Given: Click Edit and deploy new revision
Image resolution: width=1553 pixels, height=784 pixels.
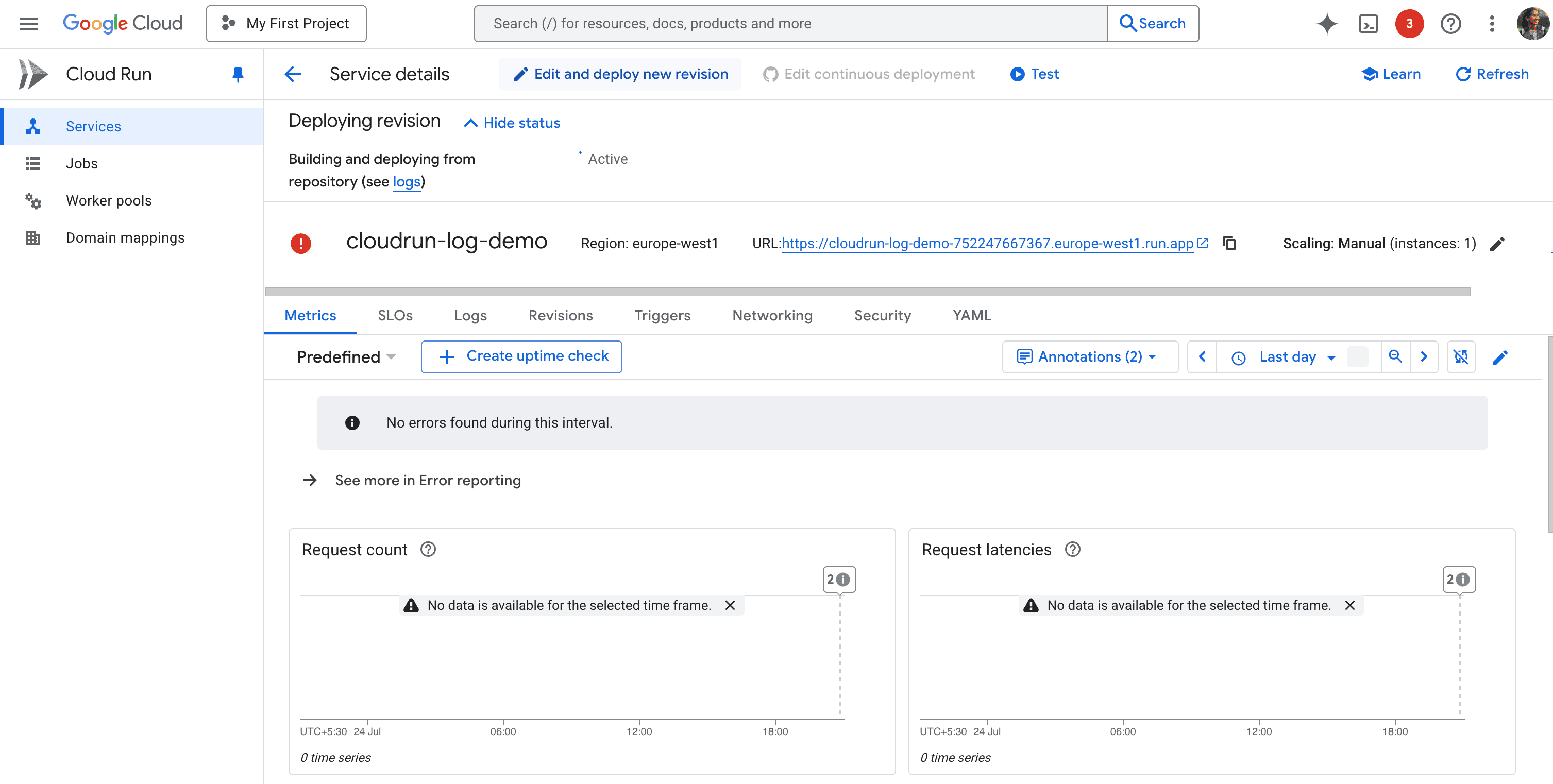Looking at the screenshot, I should [620, 74].
